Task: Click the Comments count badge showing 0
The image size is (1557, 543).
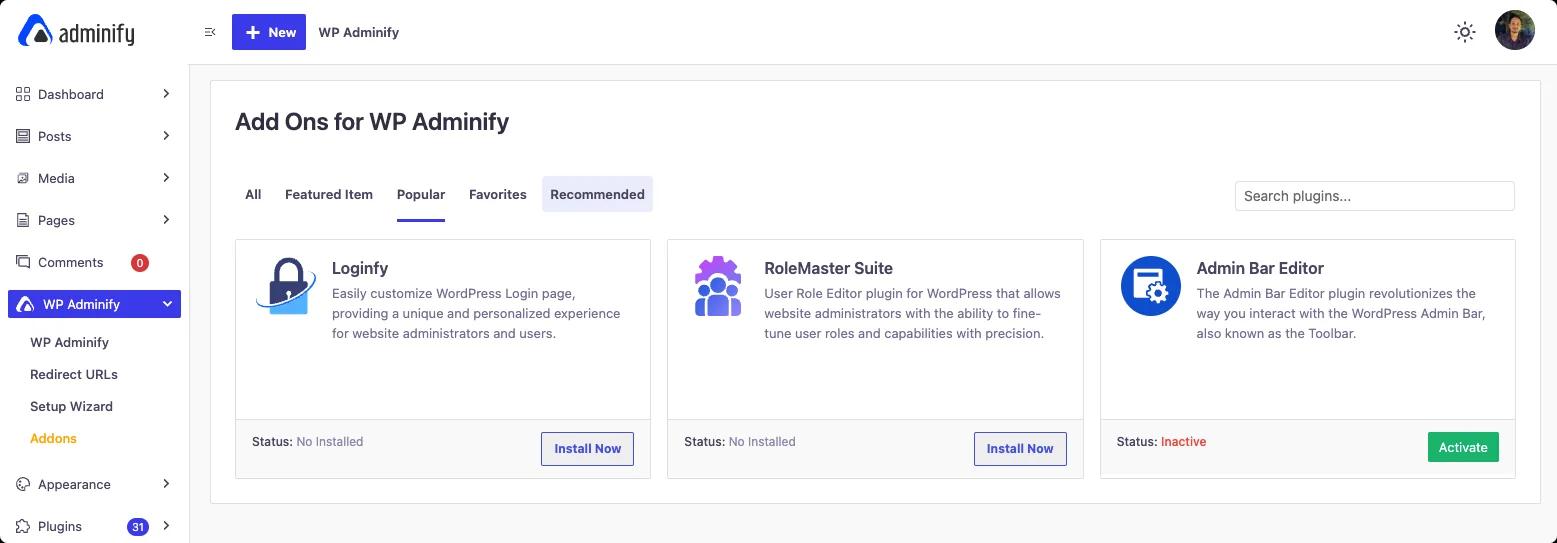Action: [140, 263]
